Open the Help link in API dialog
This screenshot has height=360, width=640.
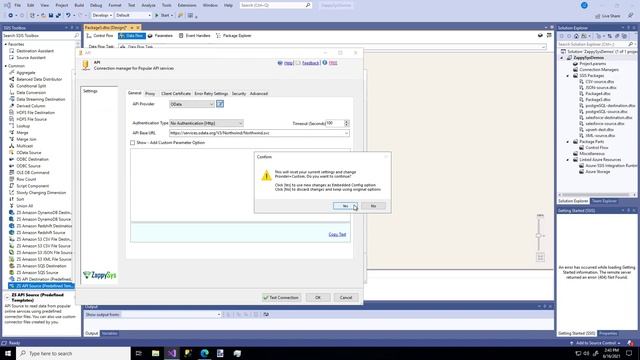(x=288, y=63)
